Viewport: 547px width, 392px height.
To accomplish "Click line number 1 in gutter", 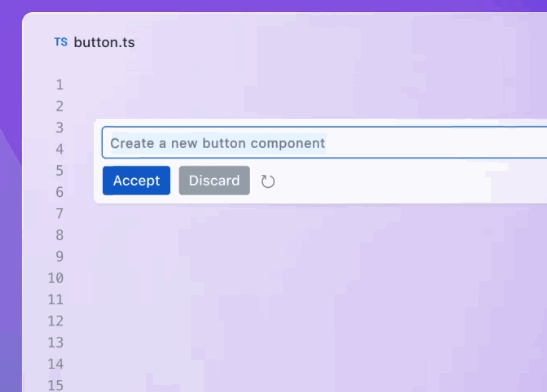I will [x=60, y=85].
